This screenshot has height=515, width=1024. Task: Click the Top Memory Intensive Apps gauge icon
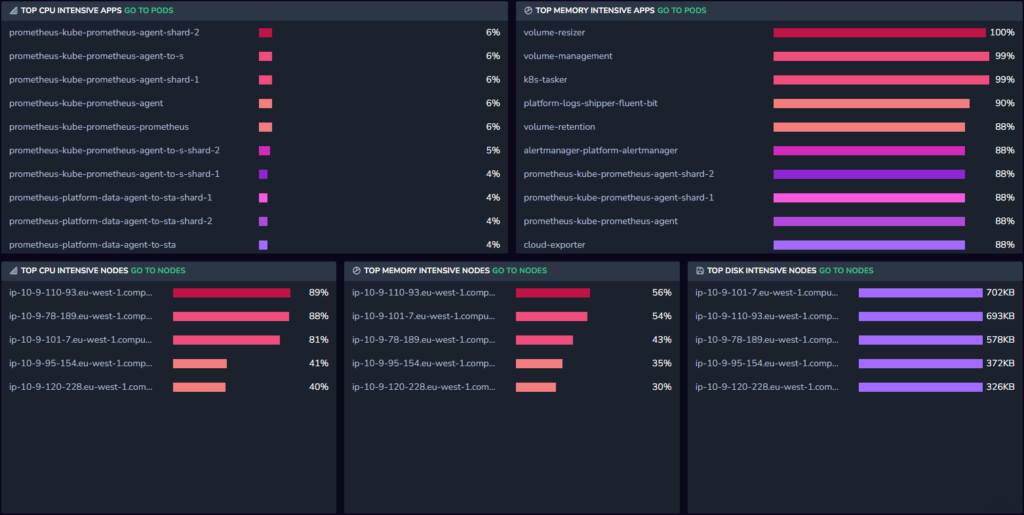[x=528, y=10]
